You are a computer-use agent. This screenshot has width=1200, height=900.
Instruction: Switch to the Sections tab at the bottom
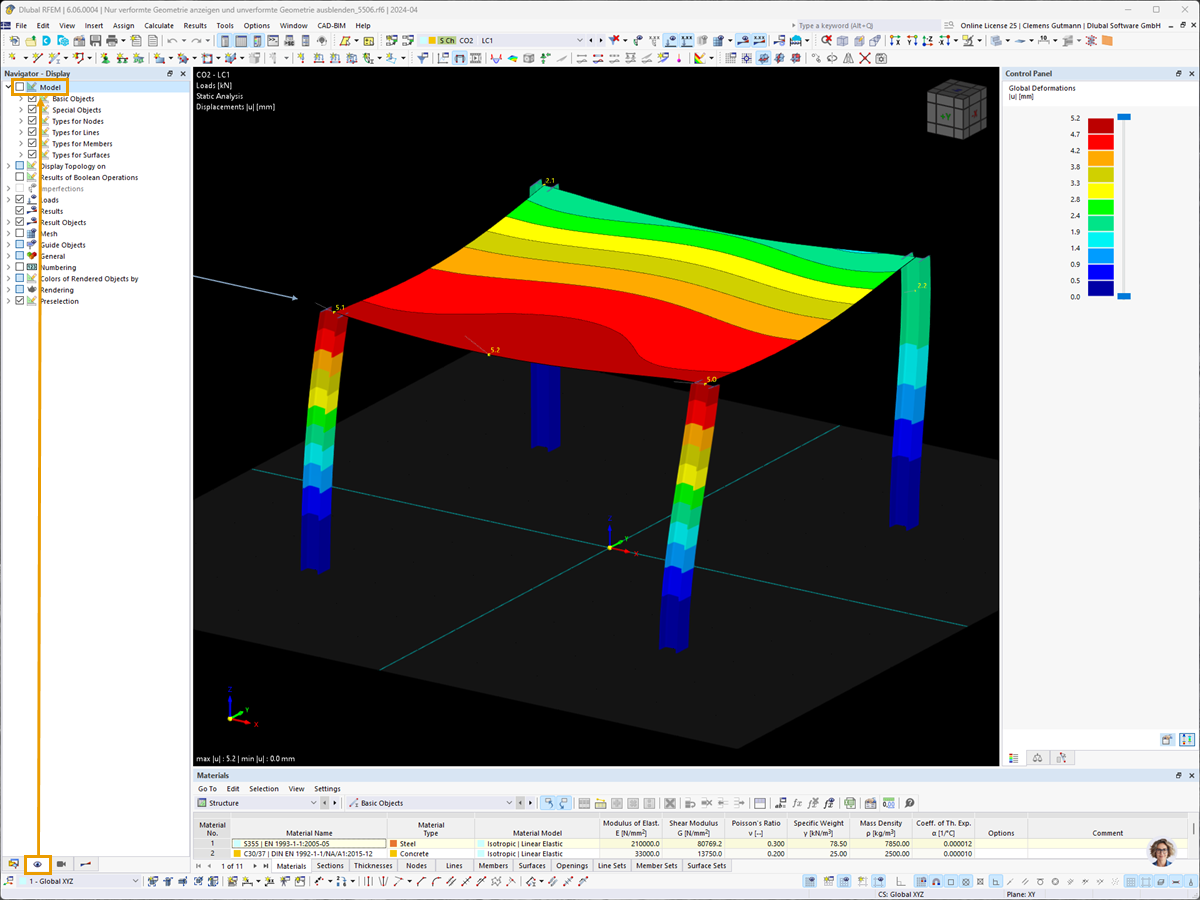tap(330, 866)
